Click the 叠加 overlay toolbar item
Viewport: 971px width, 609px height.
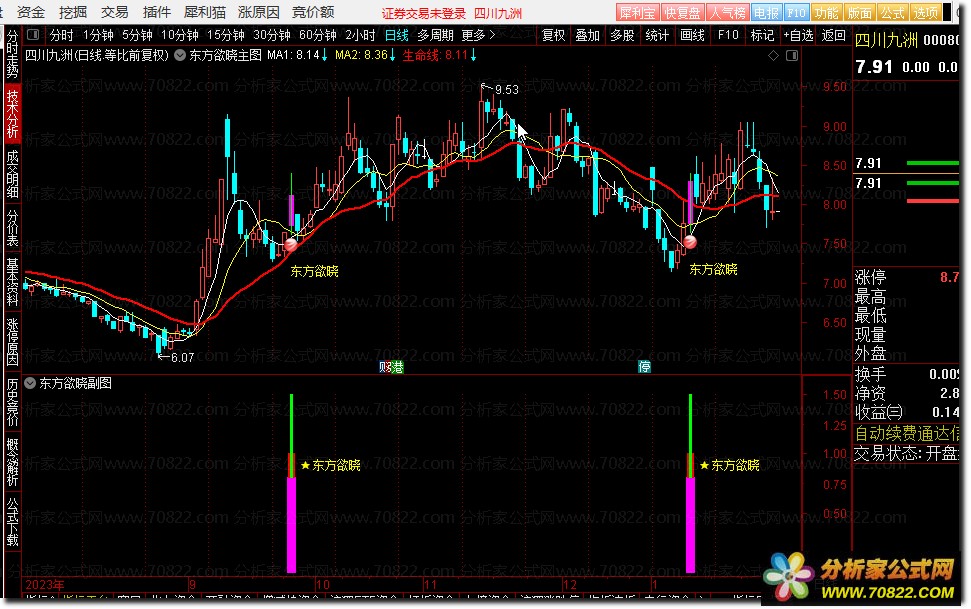point(588,35)
